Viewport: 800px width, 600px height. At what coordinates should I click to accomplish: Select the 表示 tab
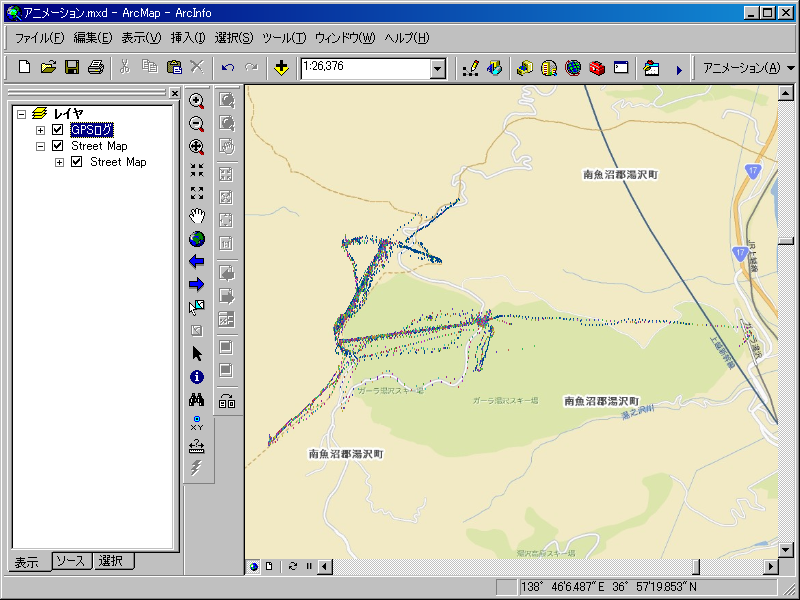(28, 562)
